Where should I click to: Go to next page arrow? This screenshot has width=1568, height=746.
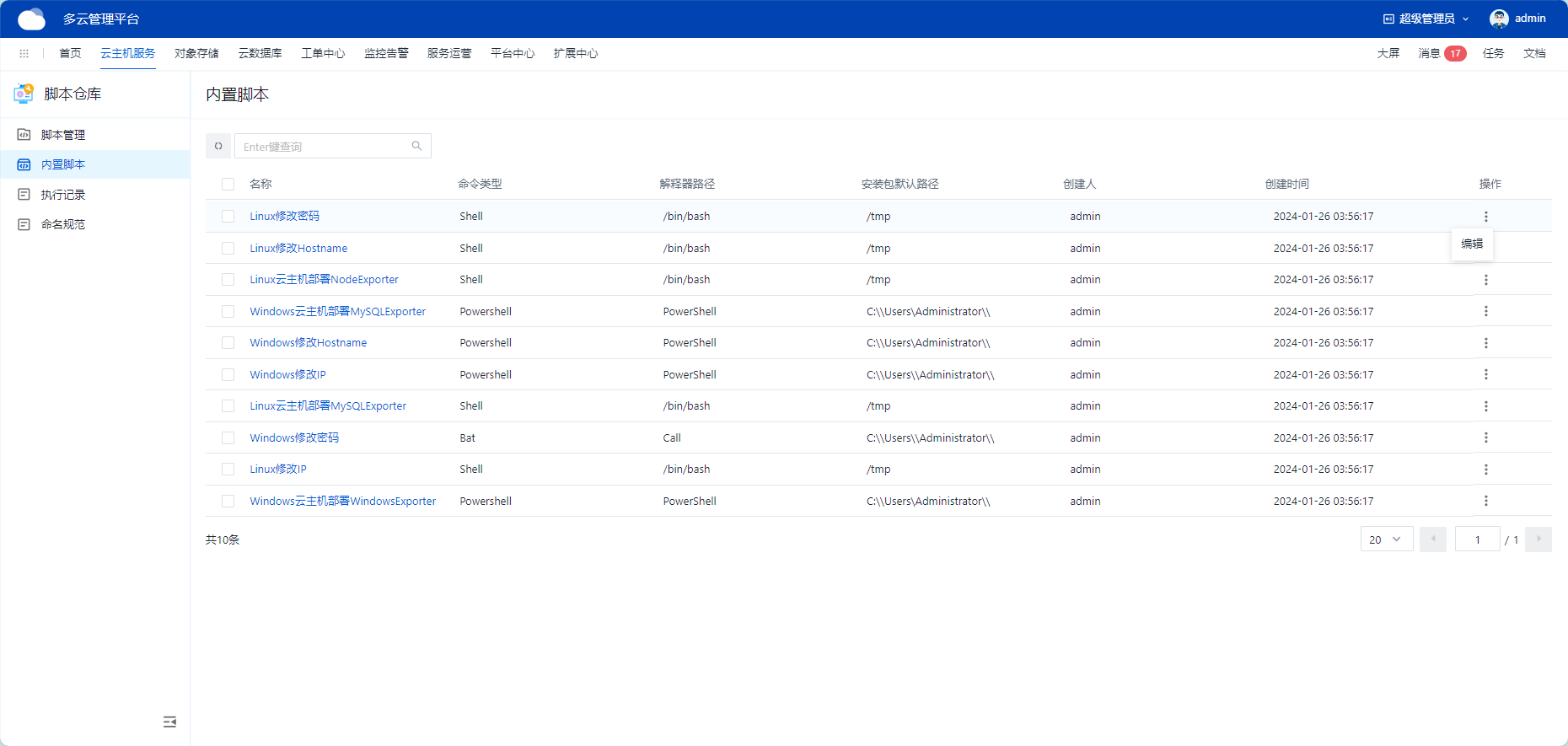pyautogui.click(x=1538, y=539)
